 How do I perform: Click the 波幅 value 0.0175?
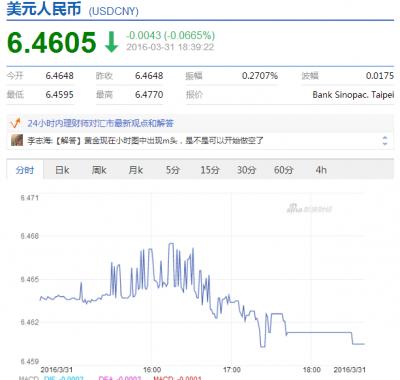coord(380,76)
